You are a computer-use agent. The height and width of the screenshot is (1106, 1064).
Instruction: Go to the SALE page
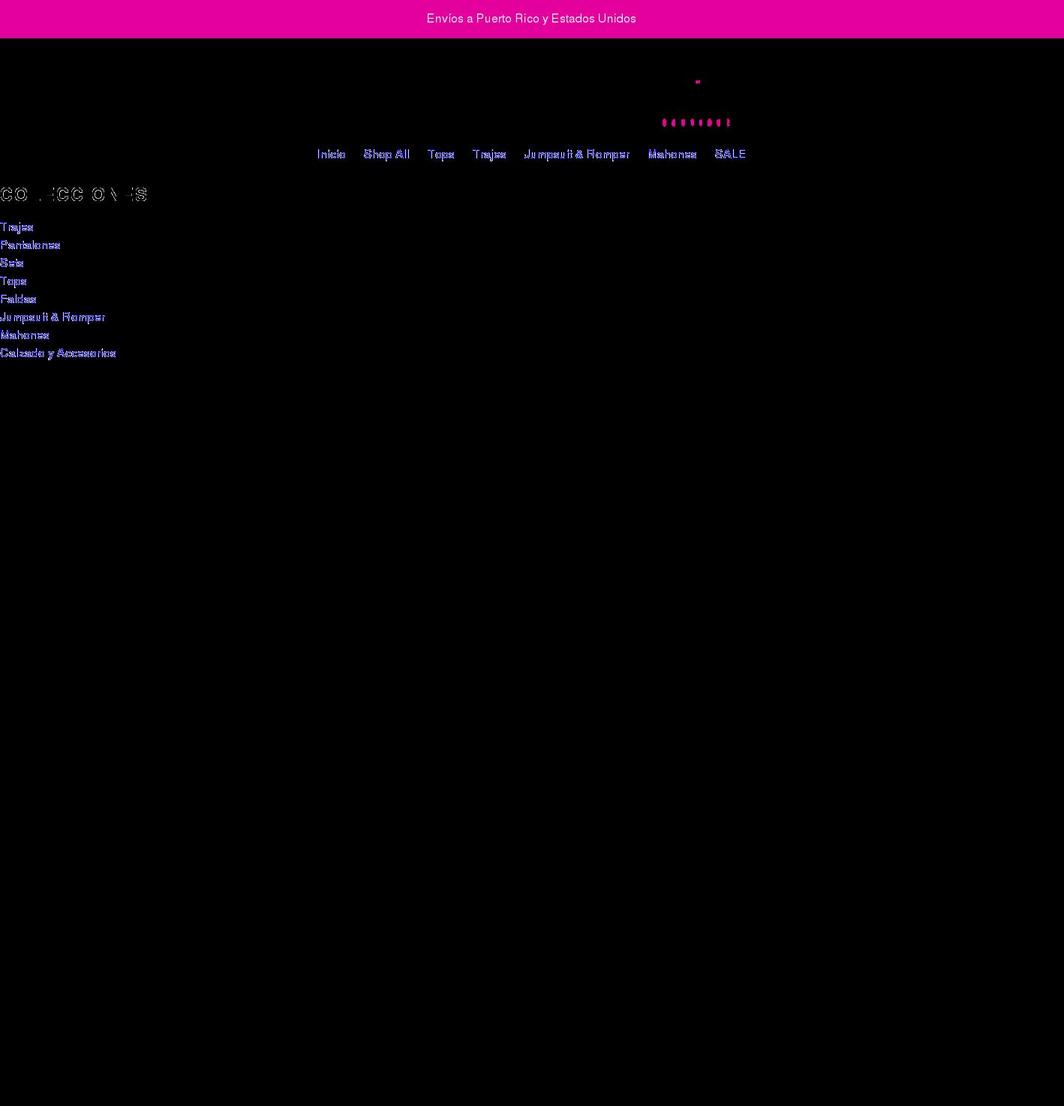pos(730,154)
